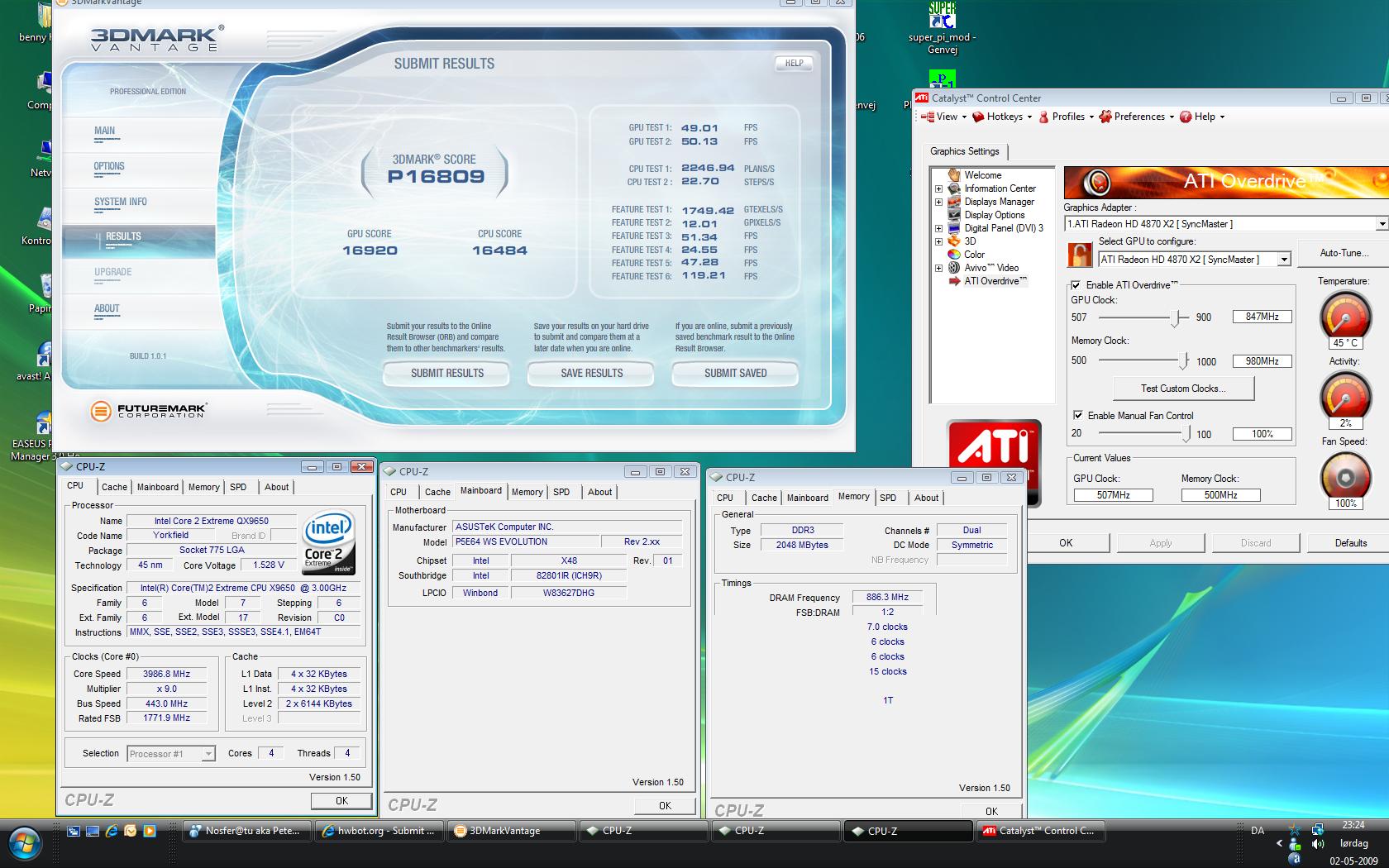Open the orange mail client quick launch icon
The height and width of the screenshot is (868, 1389).
[x=131, y=831]
